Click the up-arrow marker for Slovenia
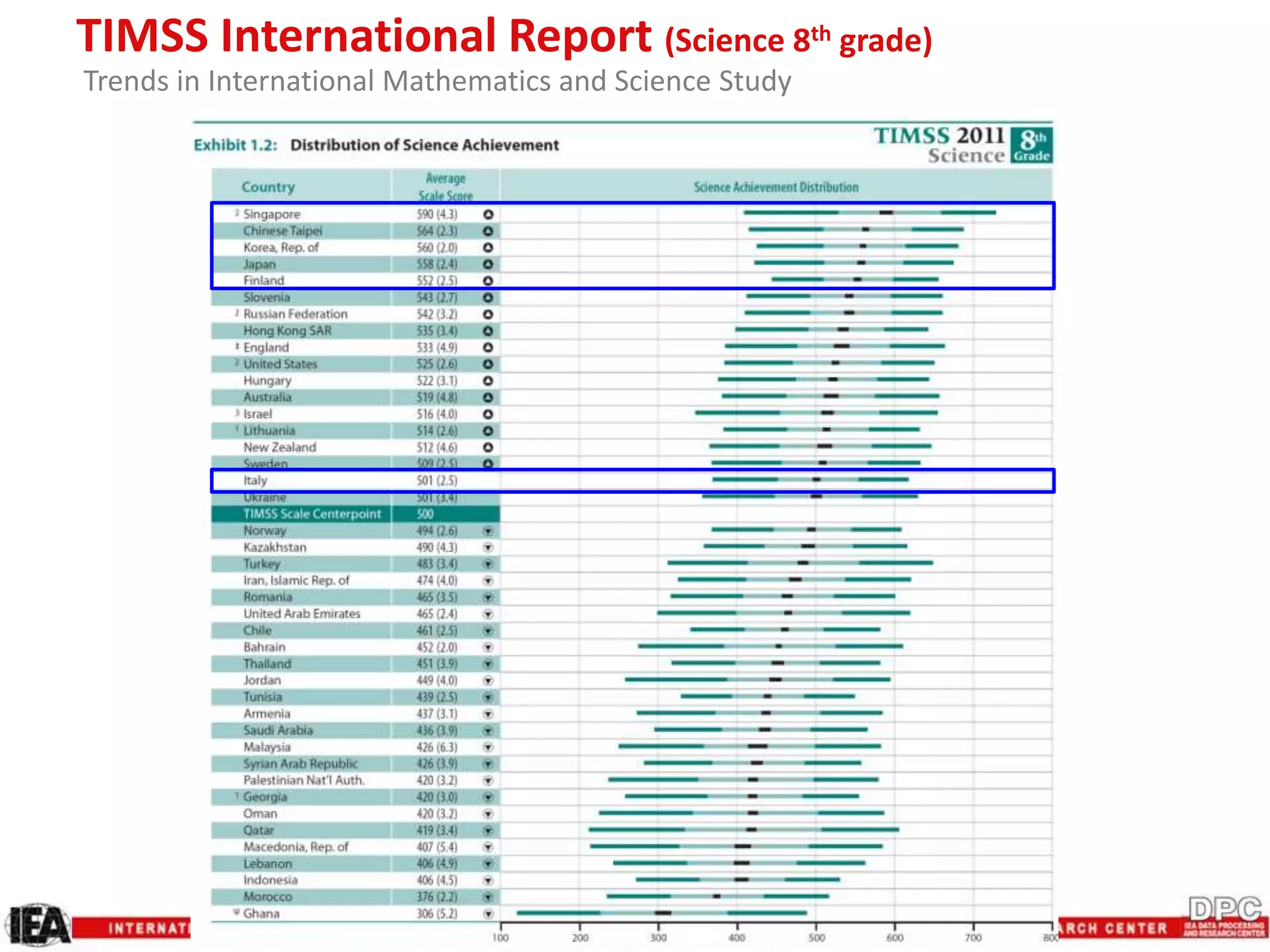Viewport: 1270px width, 952px height. click(x=488, y=297)
